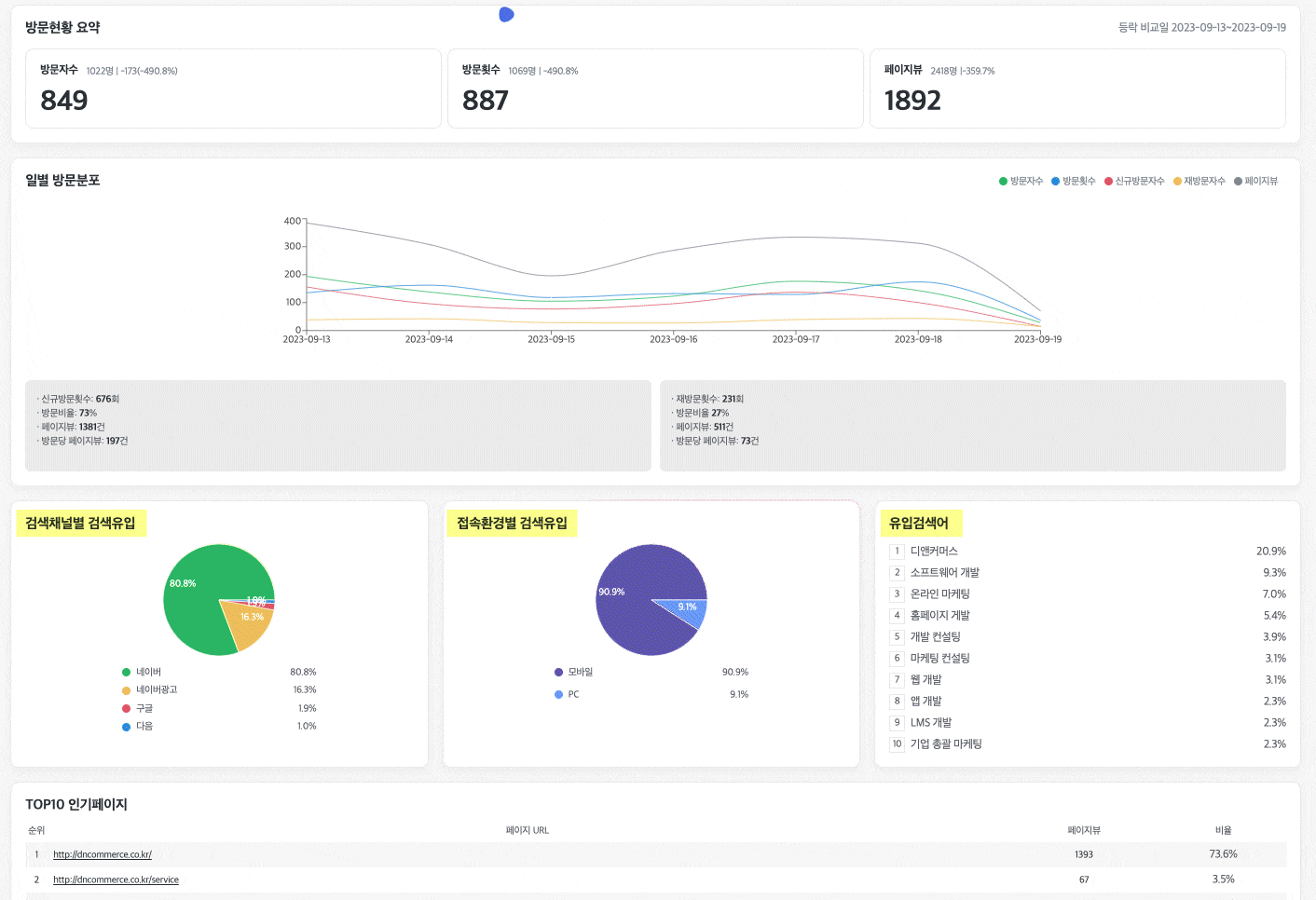Select keyword 디앤커머스 in the keyword list
The height and width of the screenshot is (900, 1316).
(x=934, y=551)
